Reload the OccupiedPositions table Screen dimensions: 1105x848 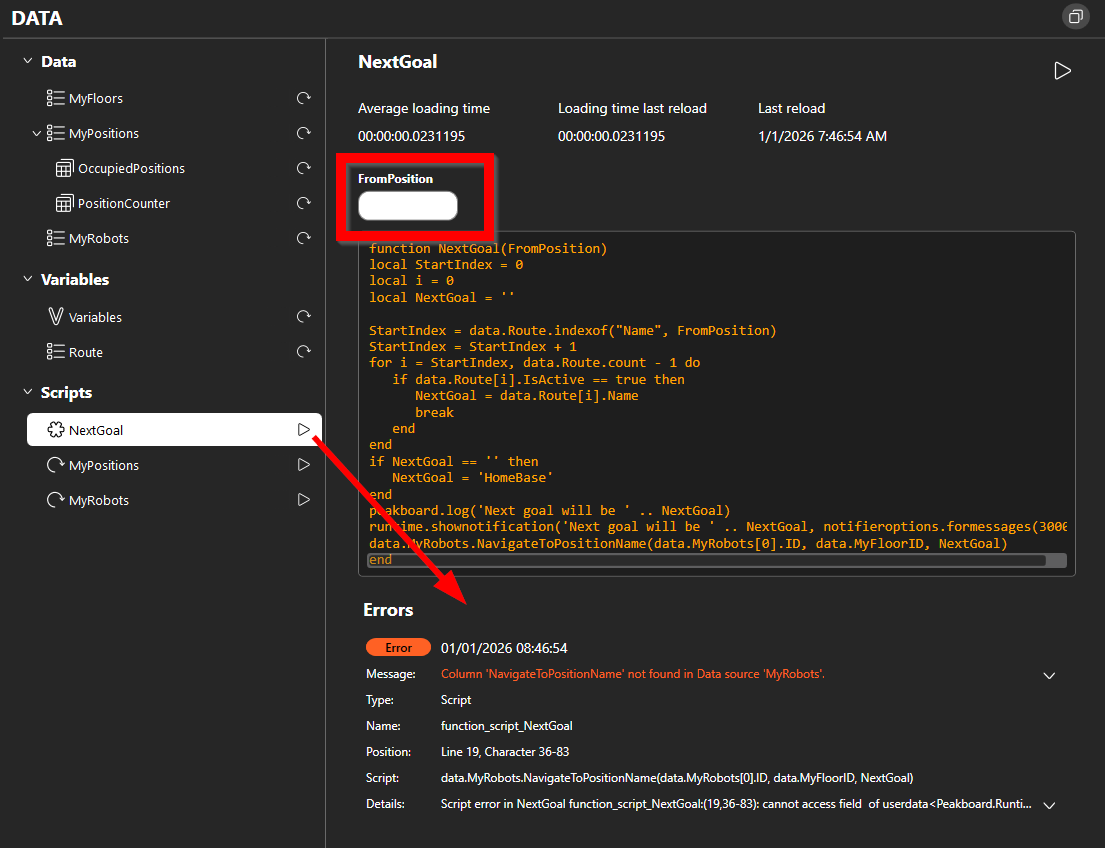pyautogui.click(x=303, y=168)
